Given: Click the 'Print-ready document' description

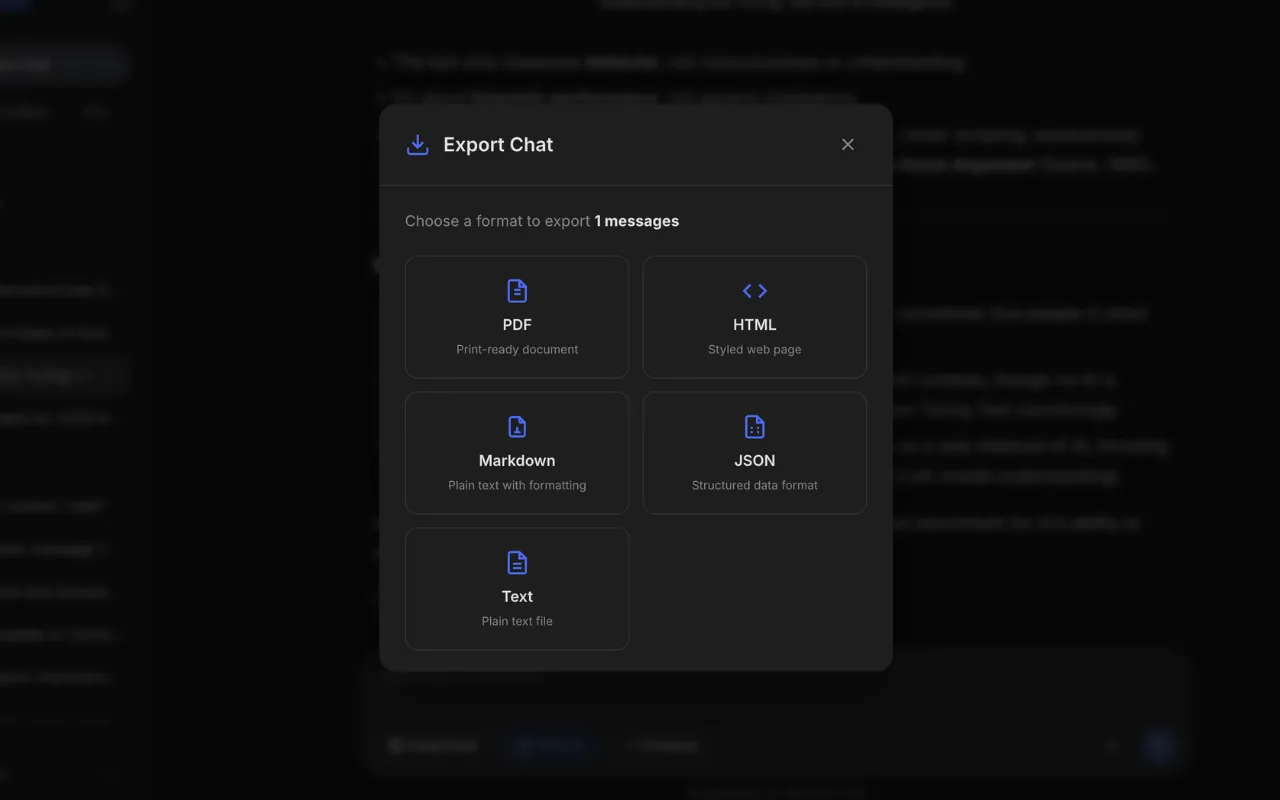Looking at the screenshot, I should pos(517,350).
